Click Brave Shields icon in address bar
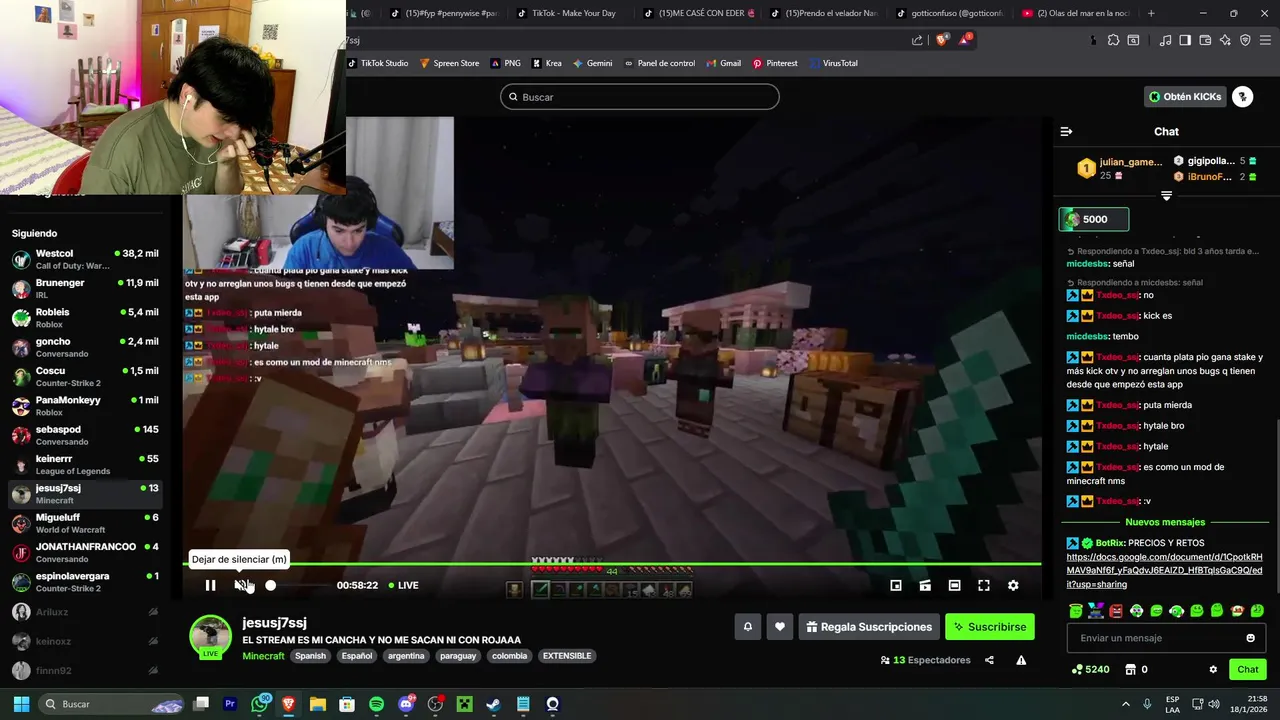 [x=942, y=40]
